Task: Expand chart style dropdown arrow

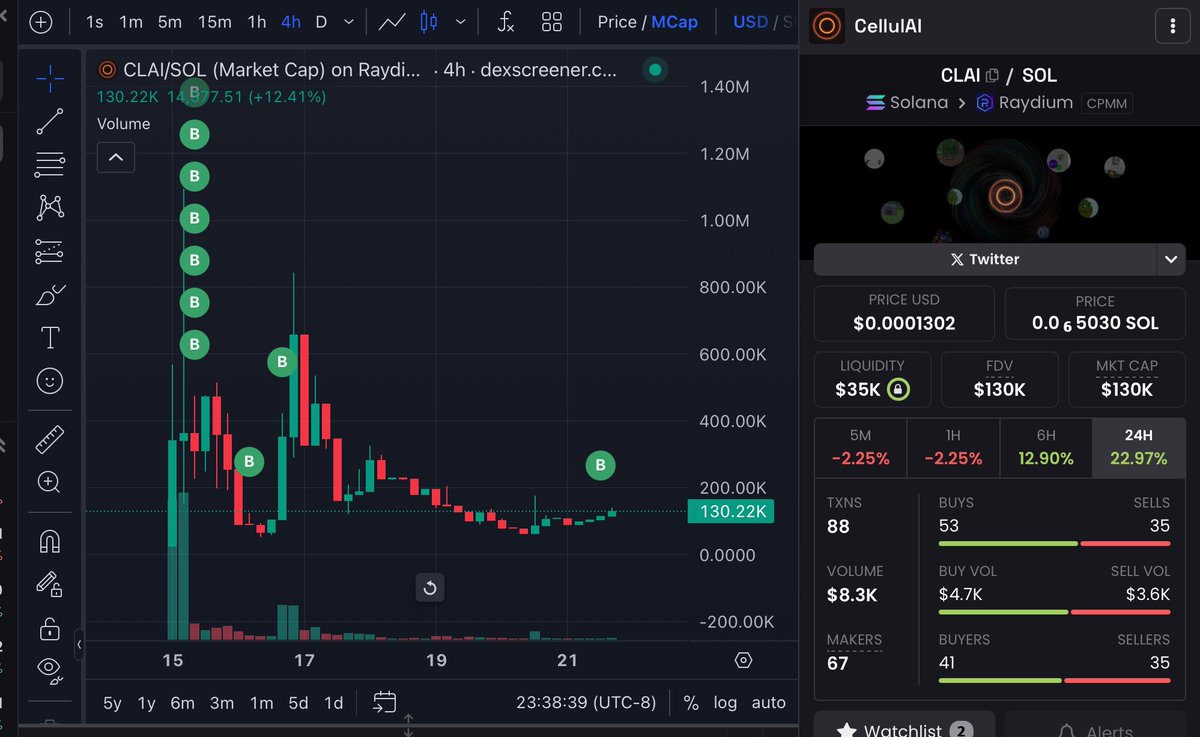Action: pos(460,21)
